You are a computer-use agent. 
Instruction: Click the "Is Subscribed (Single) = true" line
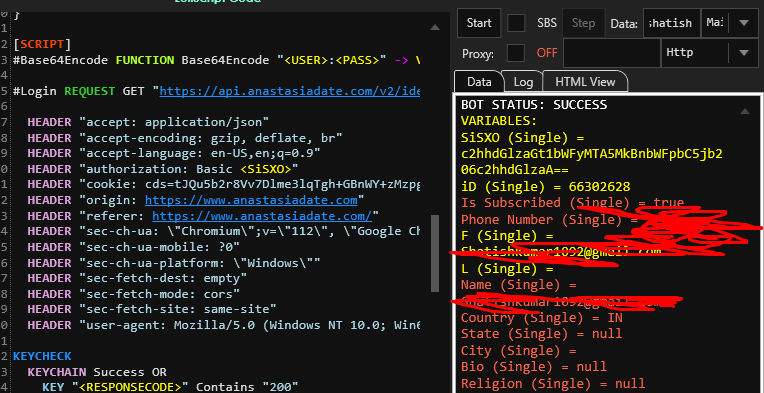(573, 203)
